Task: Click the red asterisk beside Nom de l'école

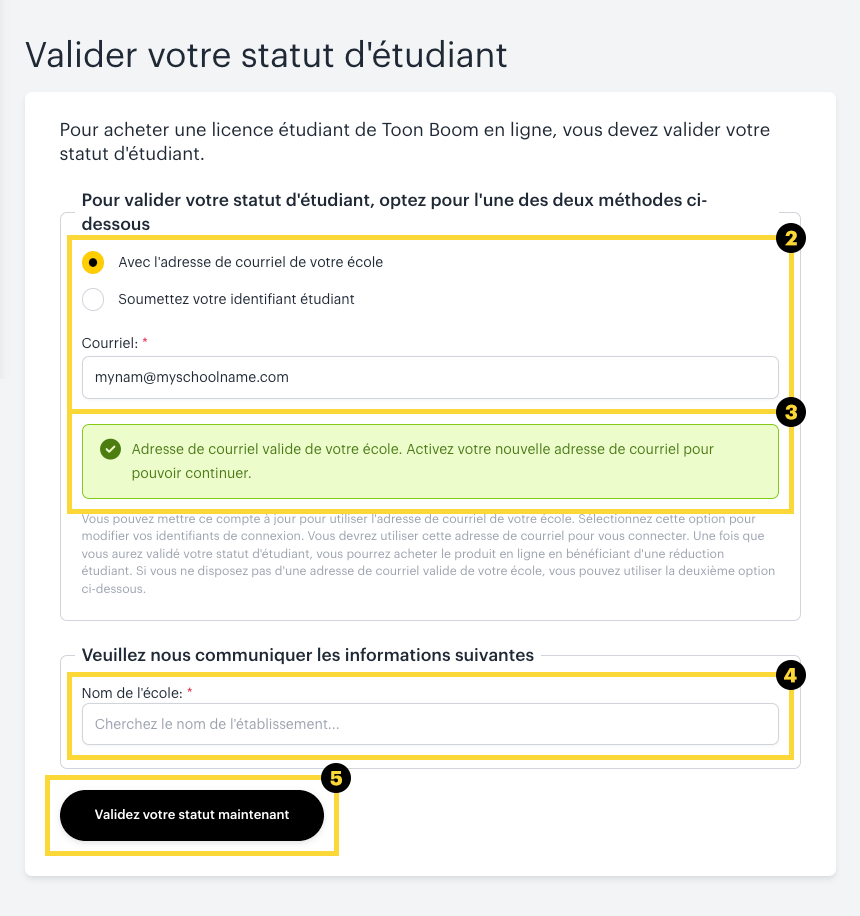Action: [x=189, y=692]
